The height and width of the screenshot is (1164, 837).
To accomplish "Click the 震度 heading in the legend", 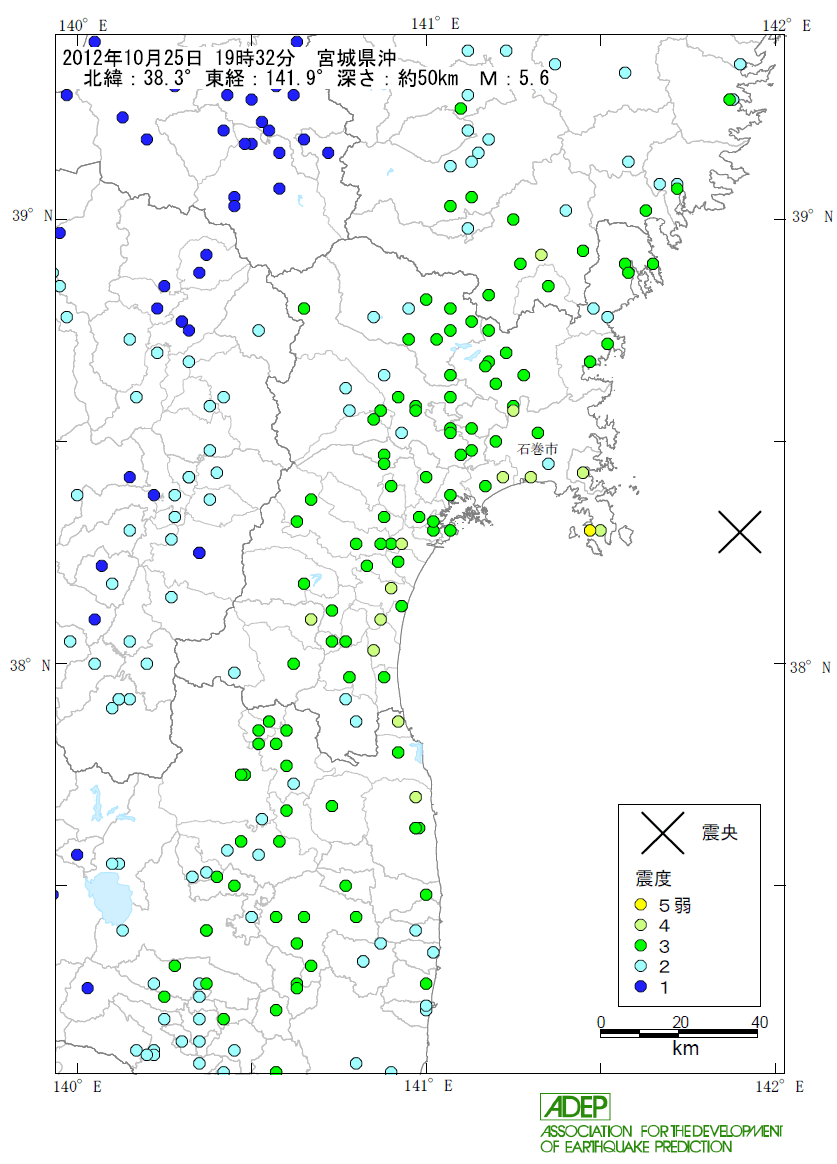I will point(654,879).
